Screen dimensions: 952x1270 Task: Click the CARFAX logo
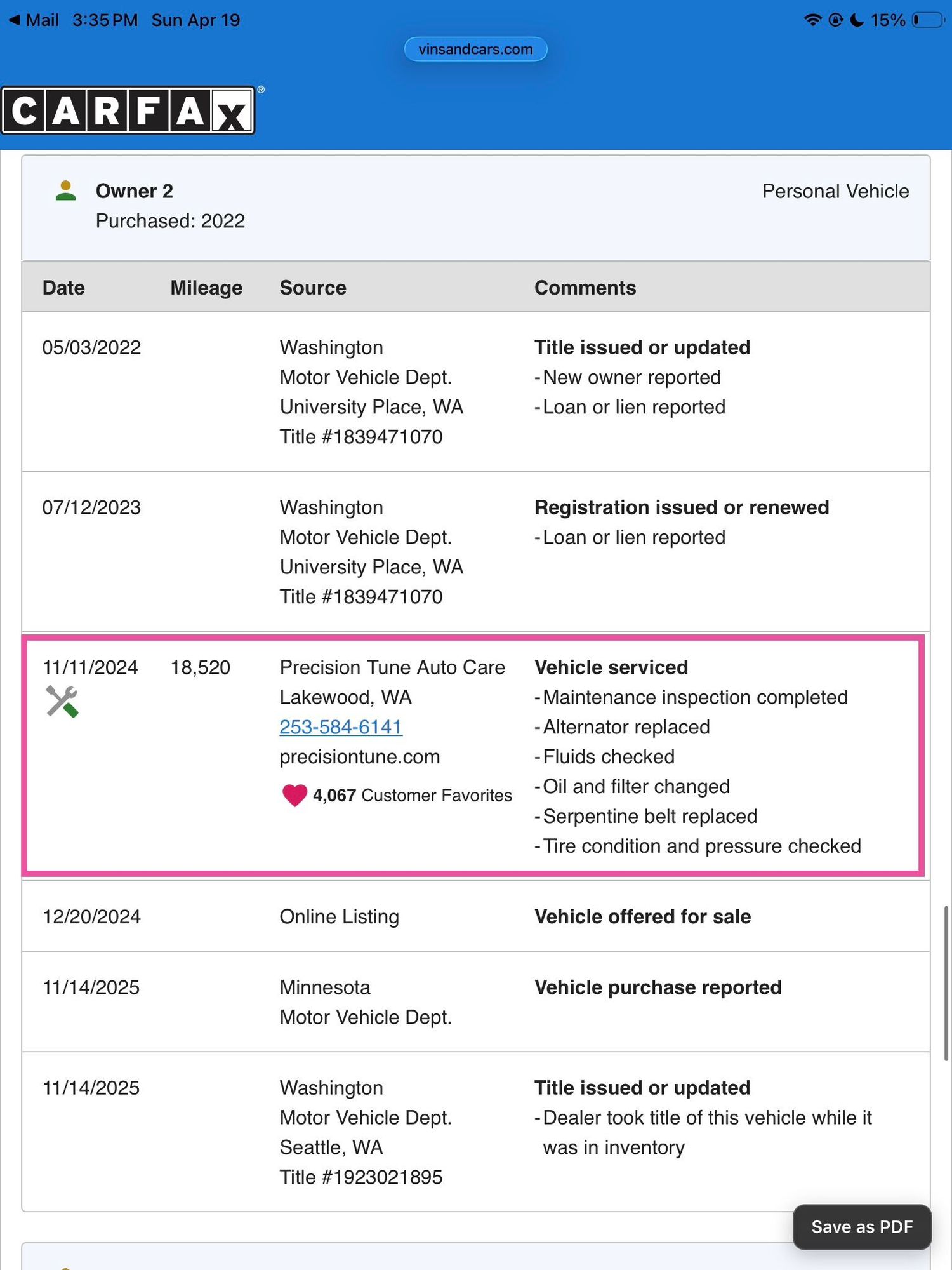pyautogui.click(x=128, y=110)
